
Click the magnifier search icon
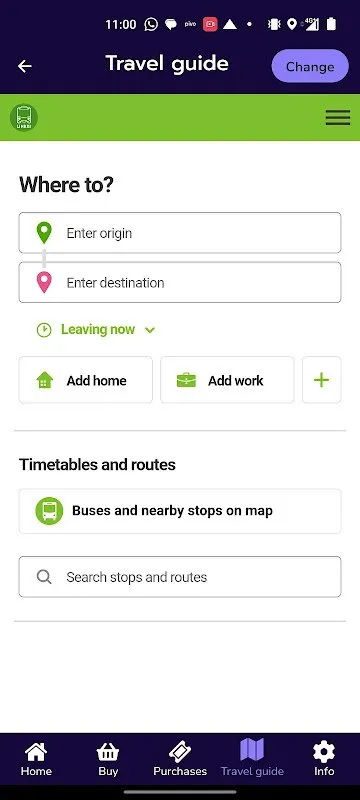click(x=44, y=577)
